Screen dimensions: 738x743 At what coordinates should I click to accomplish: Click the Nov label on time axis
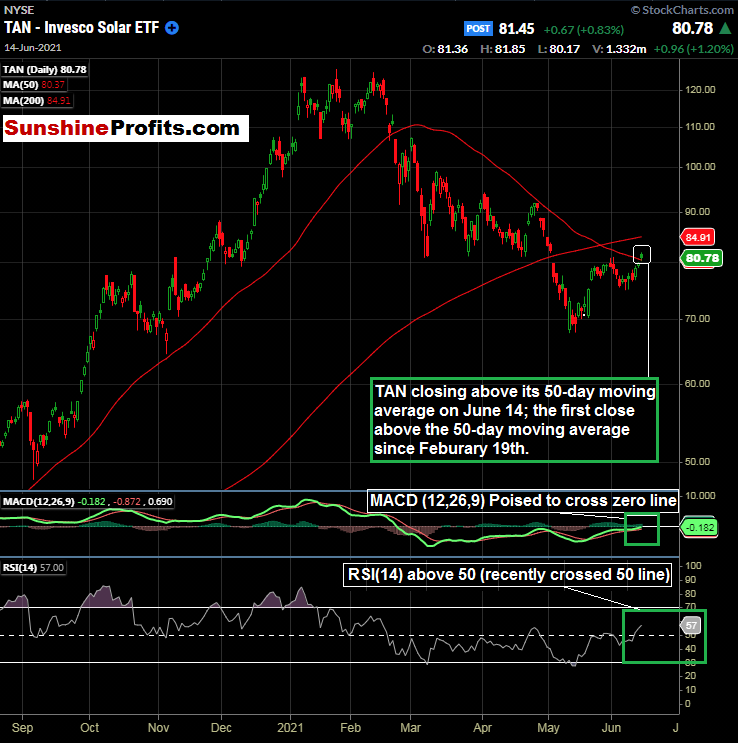[x=158, y=727]
